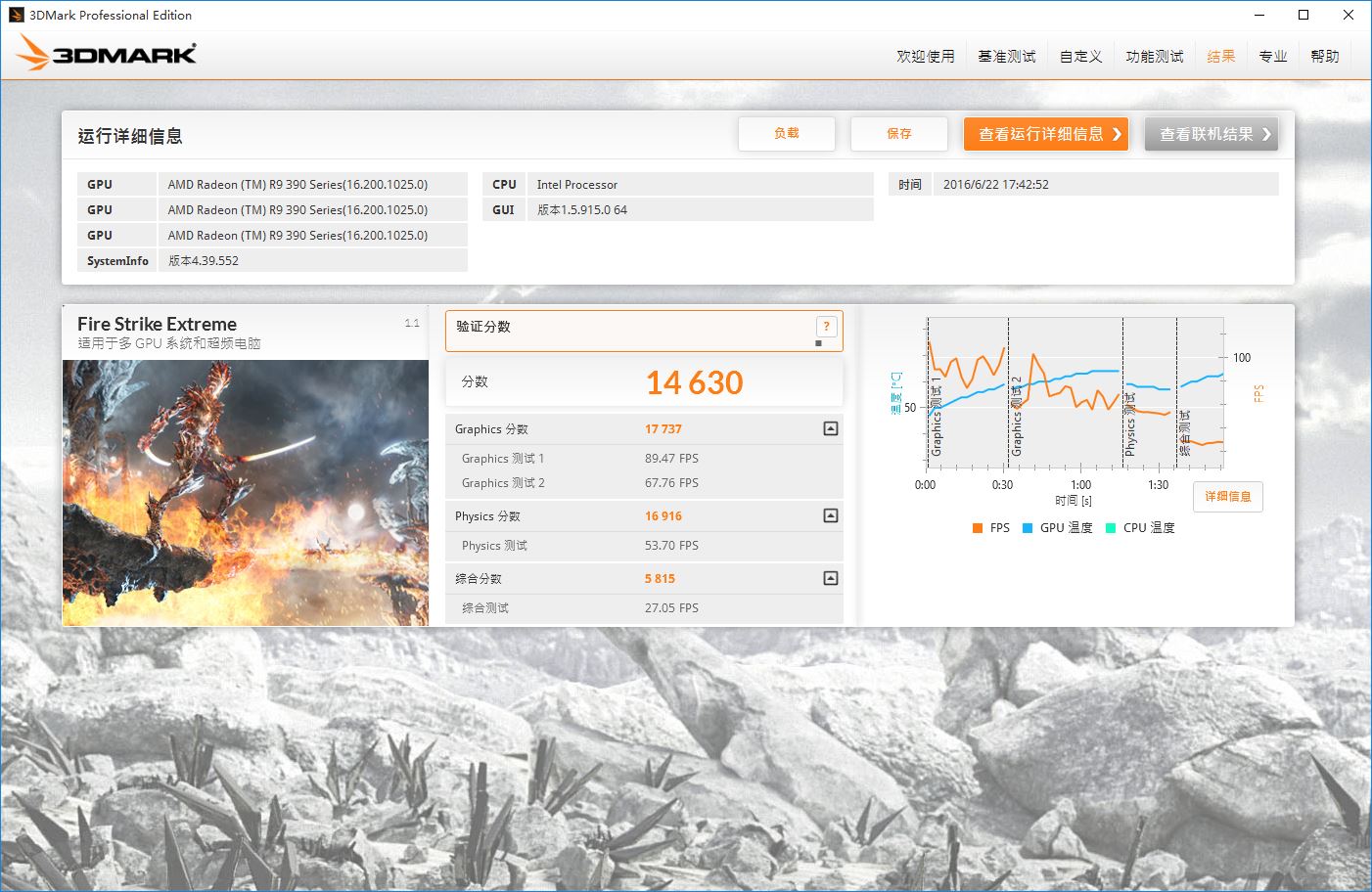
Task: Click the 53.70 FPS value
Action: (671, 546)
